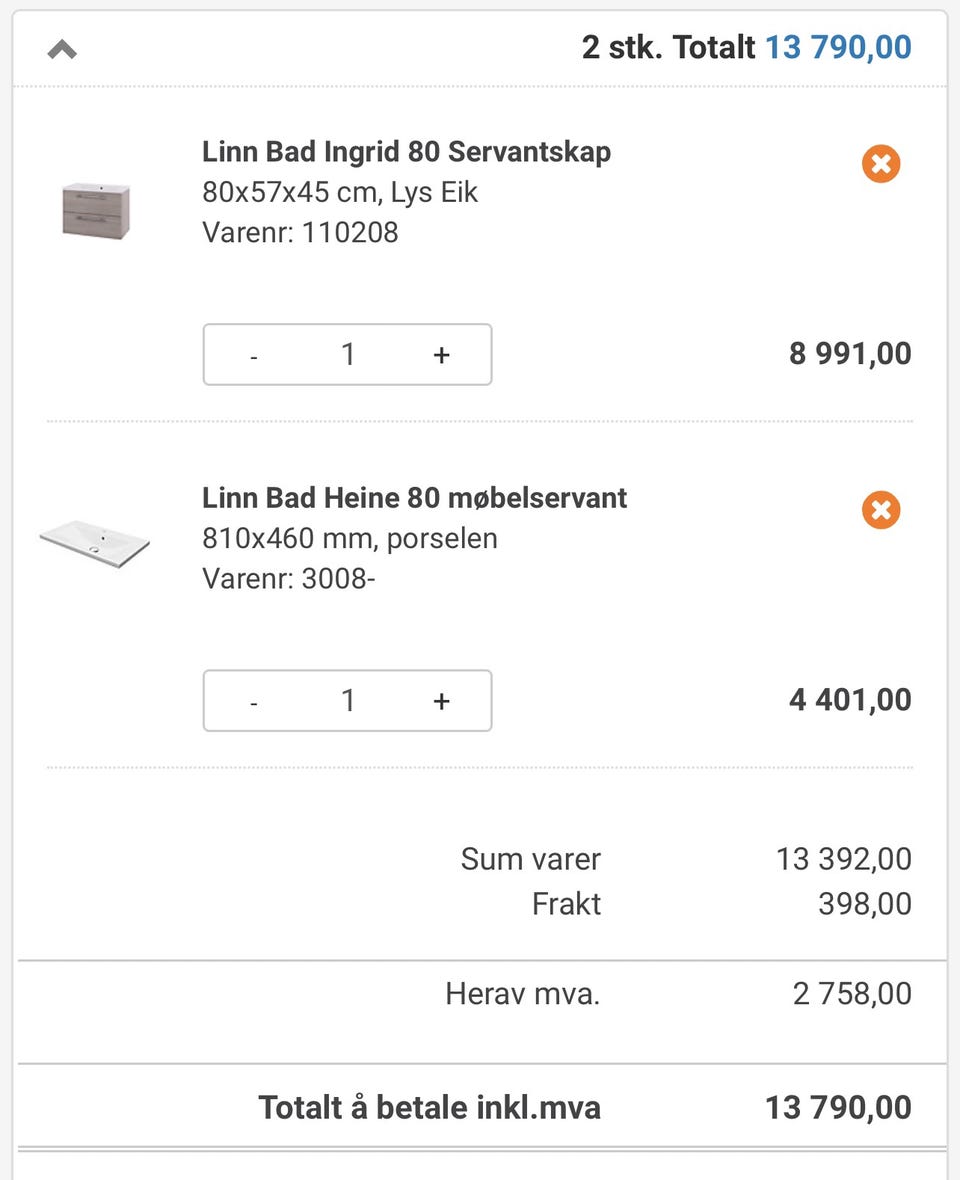960x1180 pixels.
Task: Decrease quantity of Ingrid 80 Servantskap
Action: click(x=254, y=355)
